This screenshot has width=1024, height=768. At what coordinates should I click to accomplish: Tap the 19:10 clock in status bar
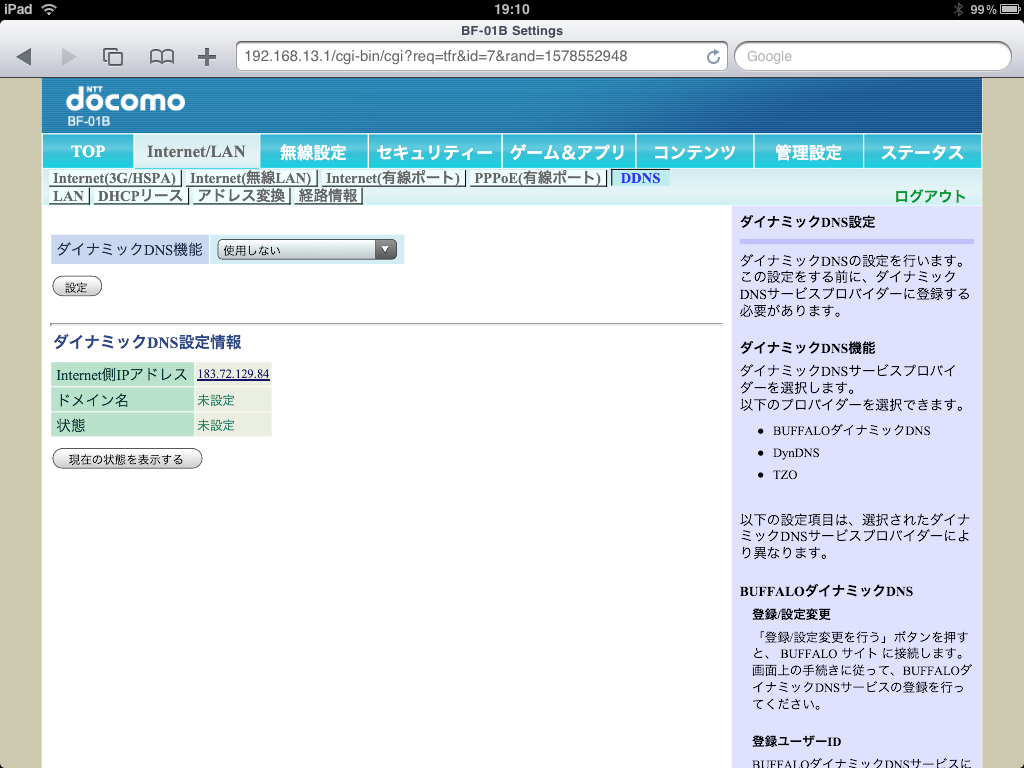click(512, 9)
